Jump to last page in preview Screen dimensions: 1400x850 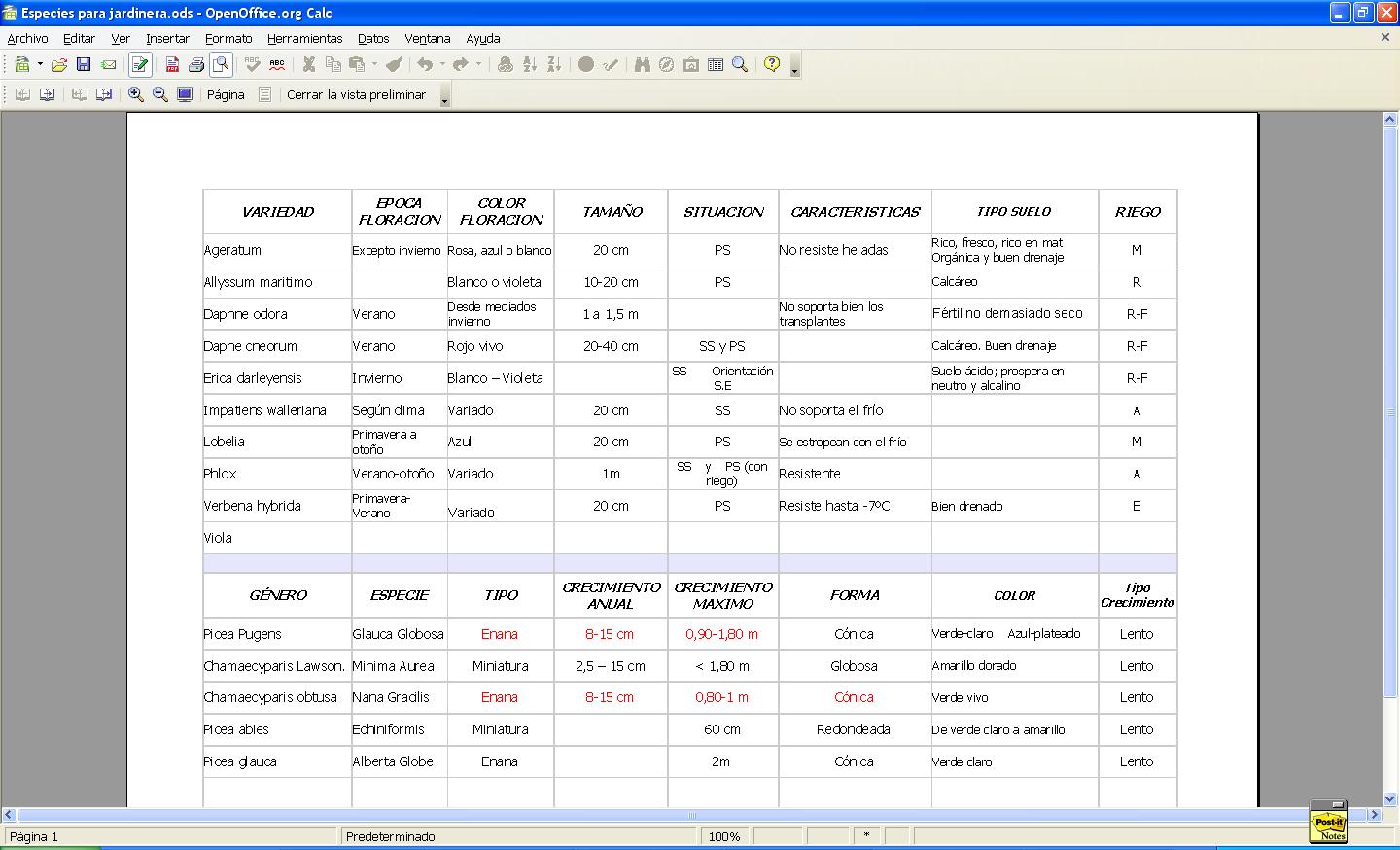coord(103,94)
